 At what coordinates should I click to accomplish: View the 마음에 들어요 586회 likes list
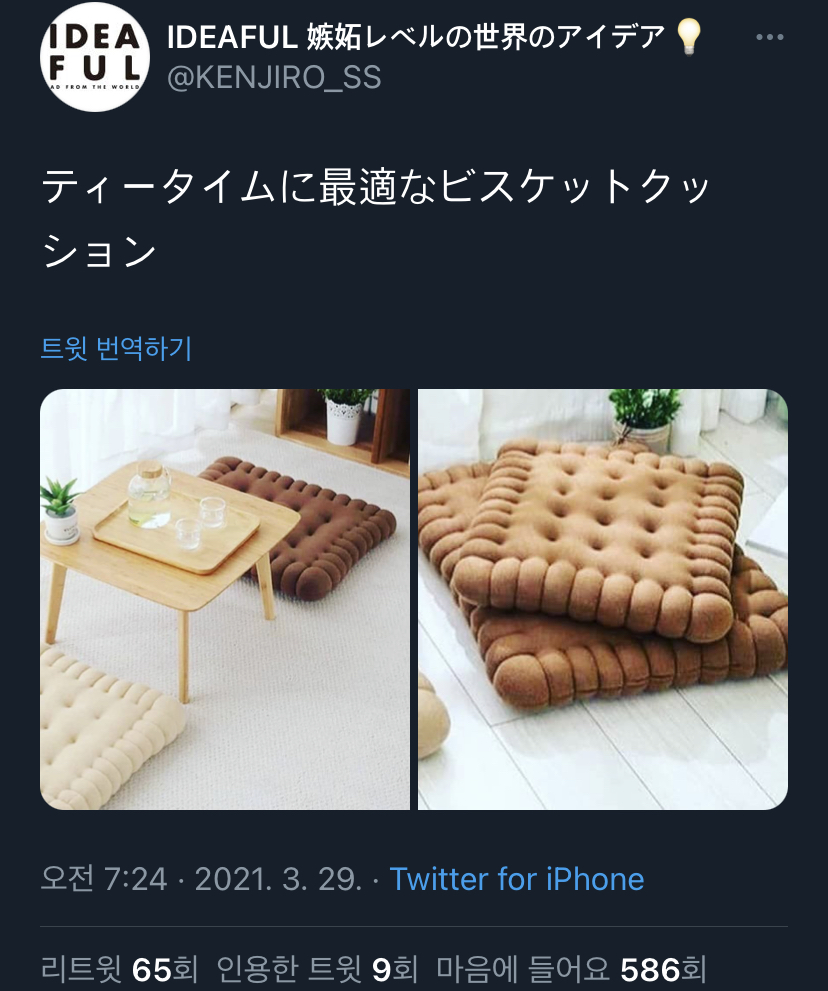pyautogui.click(x=571, y=969)
